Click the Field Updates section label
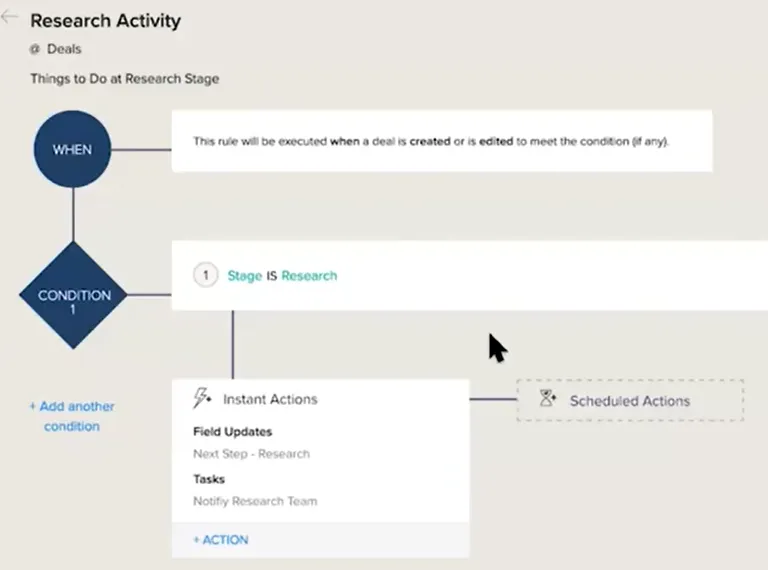 click(233, 431)
